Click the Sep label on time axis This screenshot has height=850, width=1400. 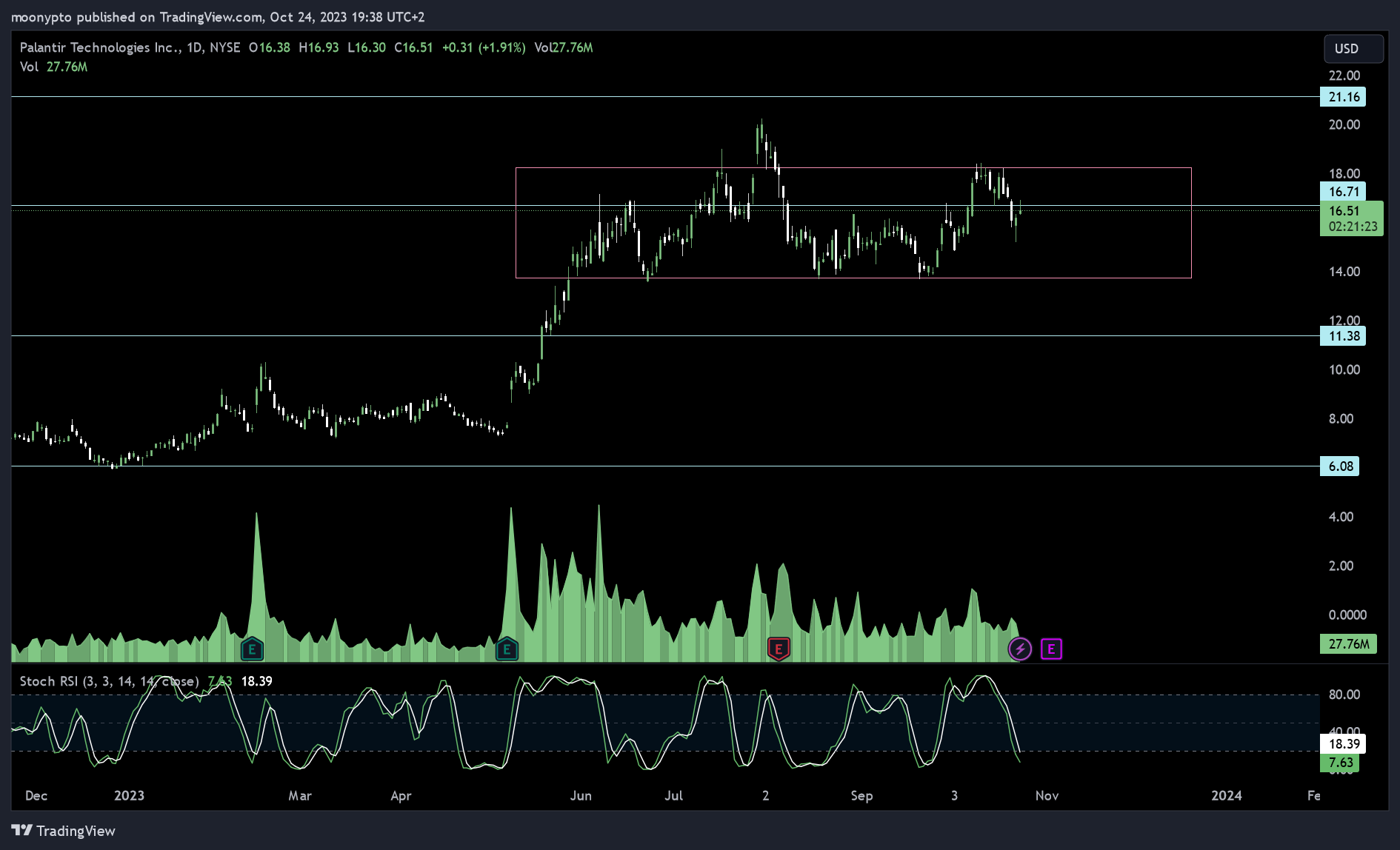point(861,796)
